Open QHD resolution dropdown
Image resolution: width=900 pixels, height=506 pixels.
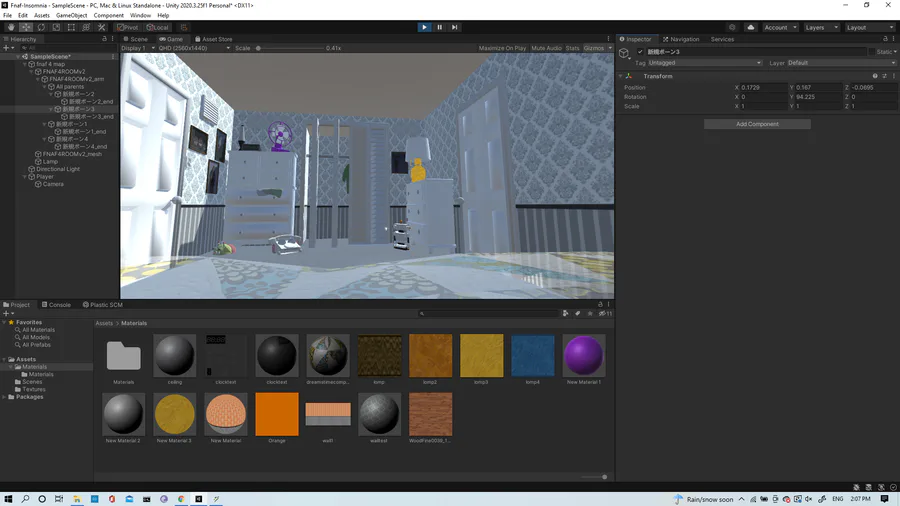click(x=194, y=48)
